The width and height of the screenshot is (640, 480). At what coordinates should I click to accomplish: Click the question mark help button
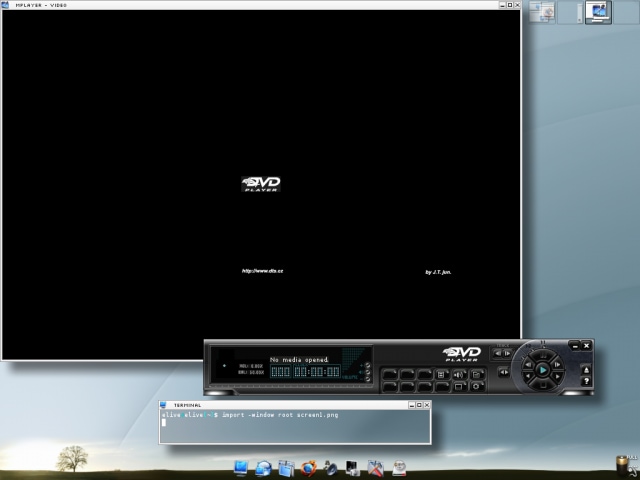point(586,381)
